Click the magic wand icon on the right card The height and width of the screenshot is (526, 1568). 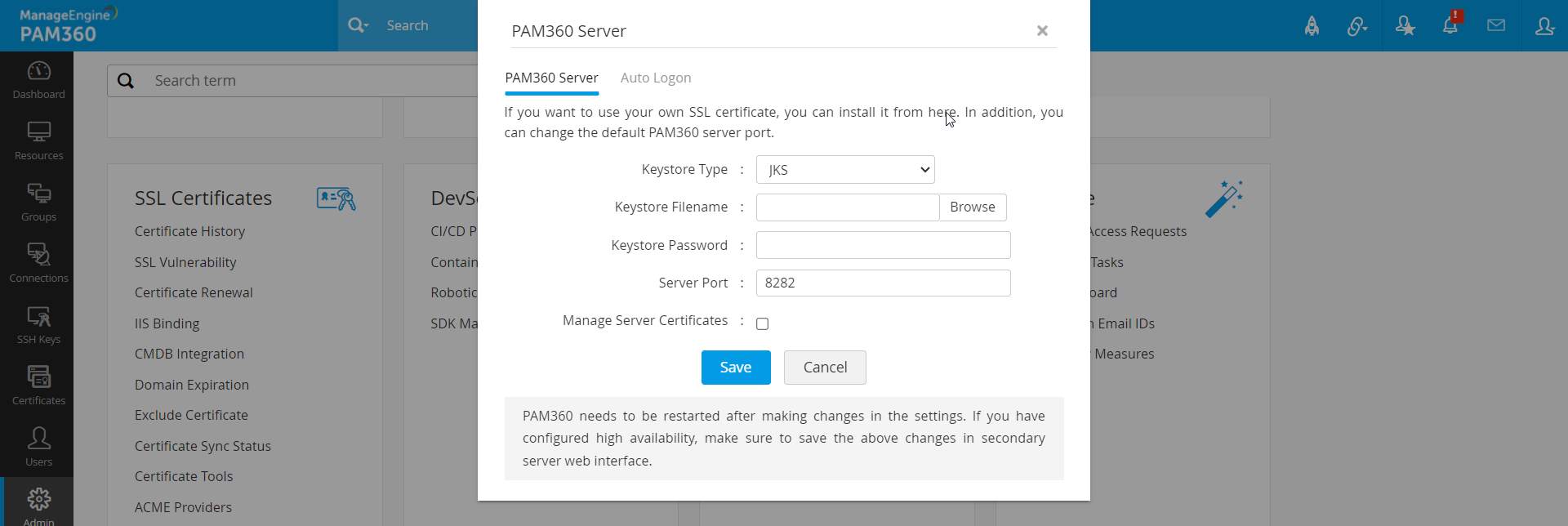tap(1224, 198)
